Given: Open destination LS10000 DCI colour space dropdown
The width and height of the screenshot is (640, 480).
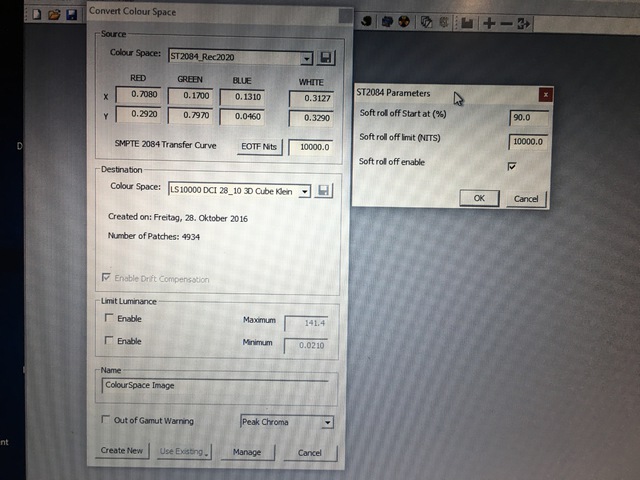Looking at the screenshot, I should [x=304, y=191].
